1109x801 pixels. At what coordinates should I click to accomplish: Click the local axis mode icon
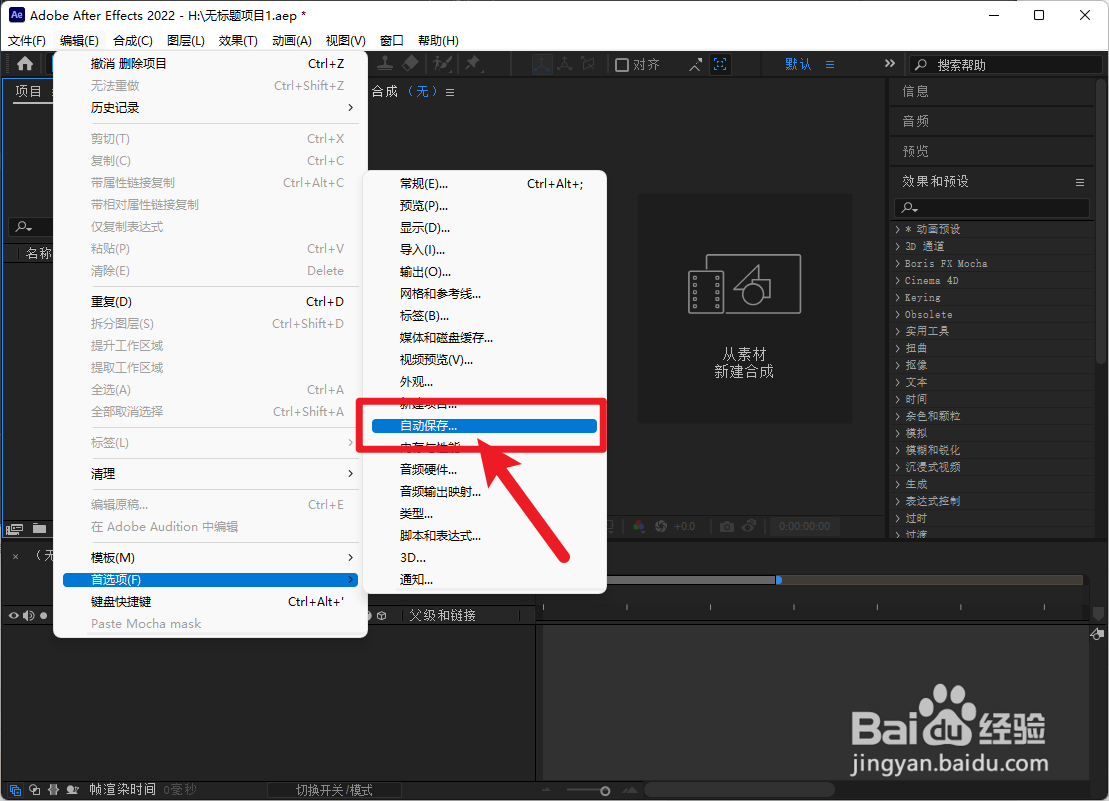(542, 64)
